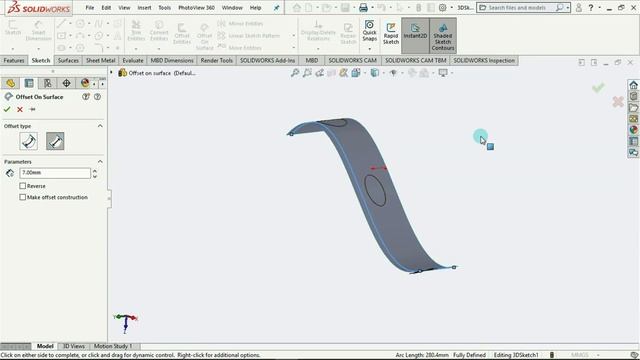This screenshot has width=640, height=360.
Task: Click the Offset on surface document name
Action: pos(162,73)
